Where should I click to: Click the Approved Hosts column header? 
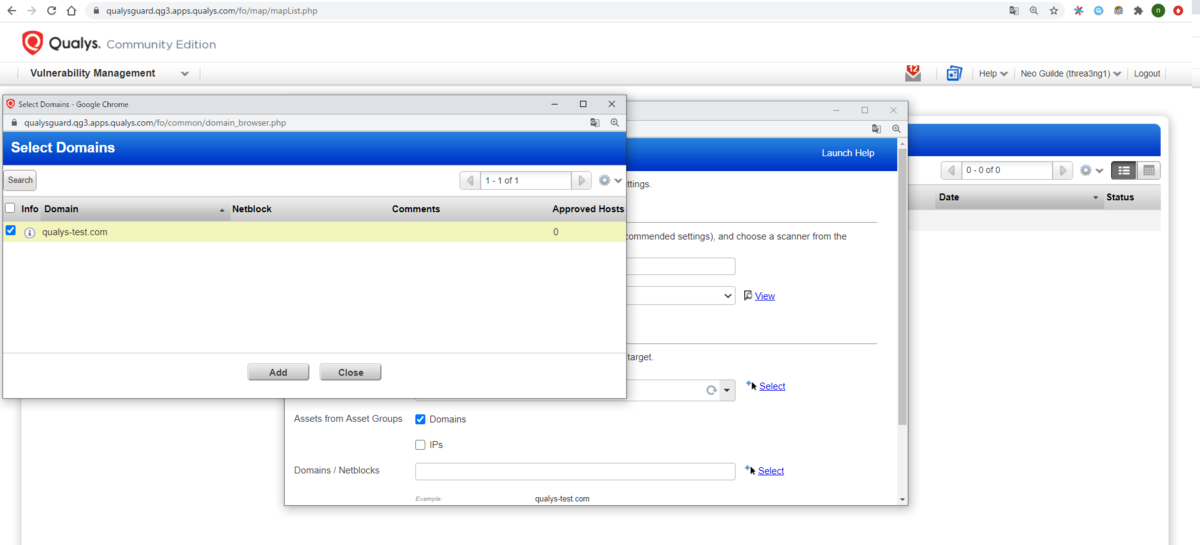pyautogui.click(x=588, y=209)
